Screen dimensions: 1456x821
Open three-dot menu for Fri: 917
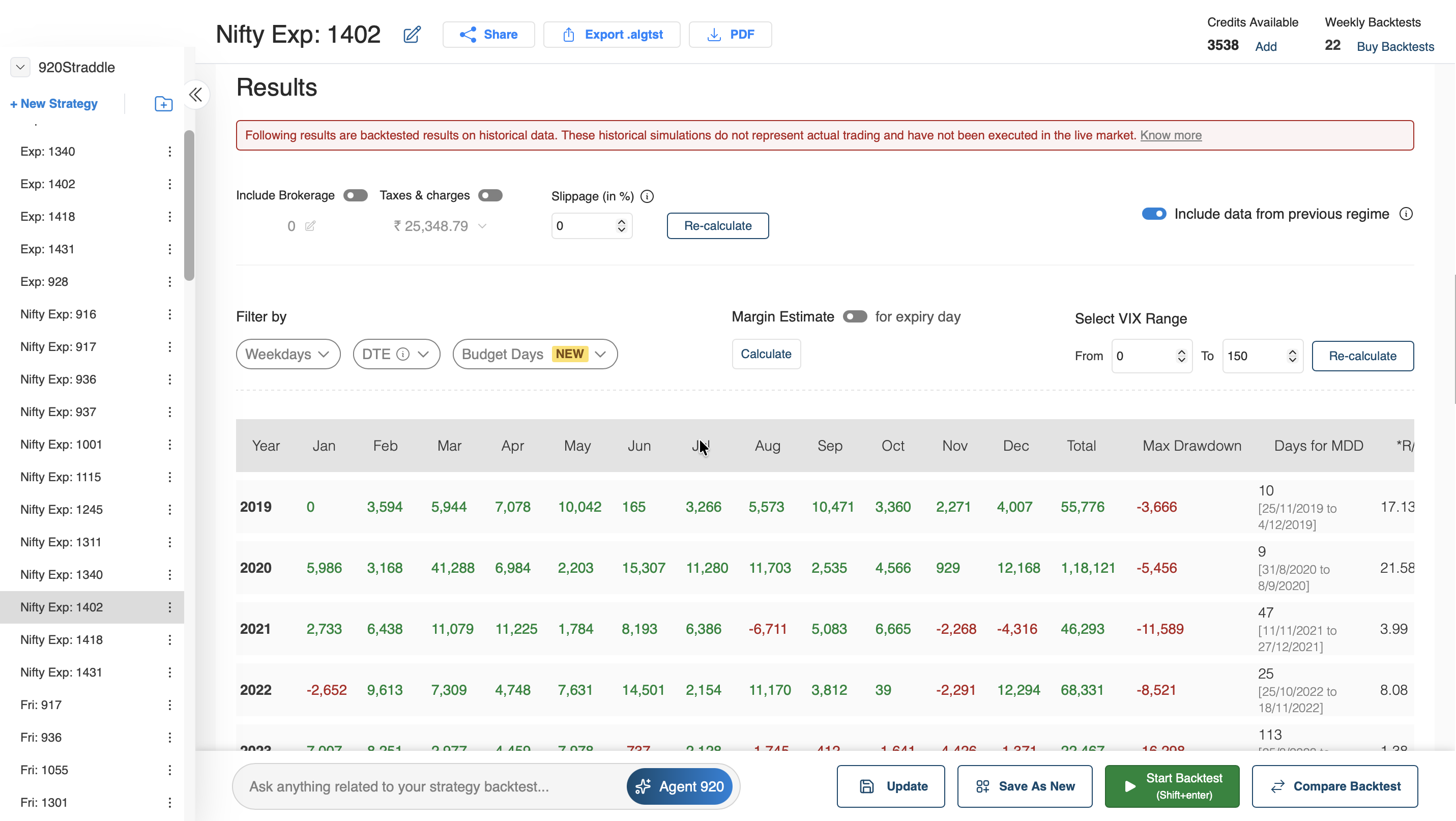[169, 705]
